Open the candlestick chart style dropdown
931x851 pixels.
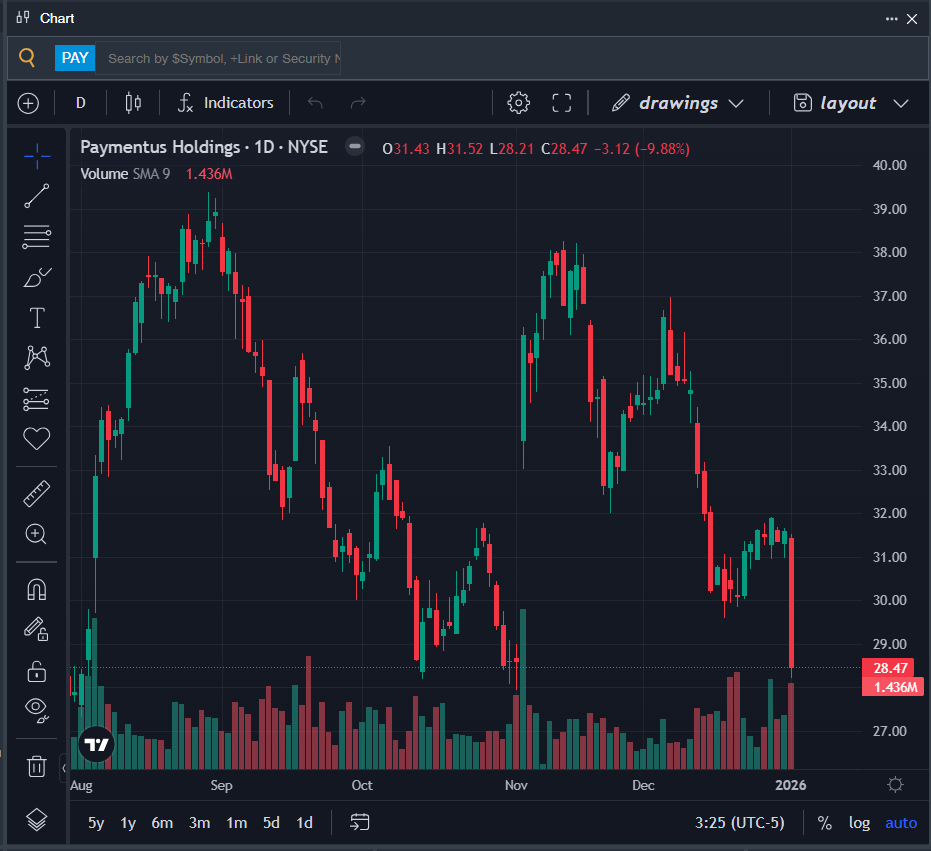click(x=133, y=103)
